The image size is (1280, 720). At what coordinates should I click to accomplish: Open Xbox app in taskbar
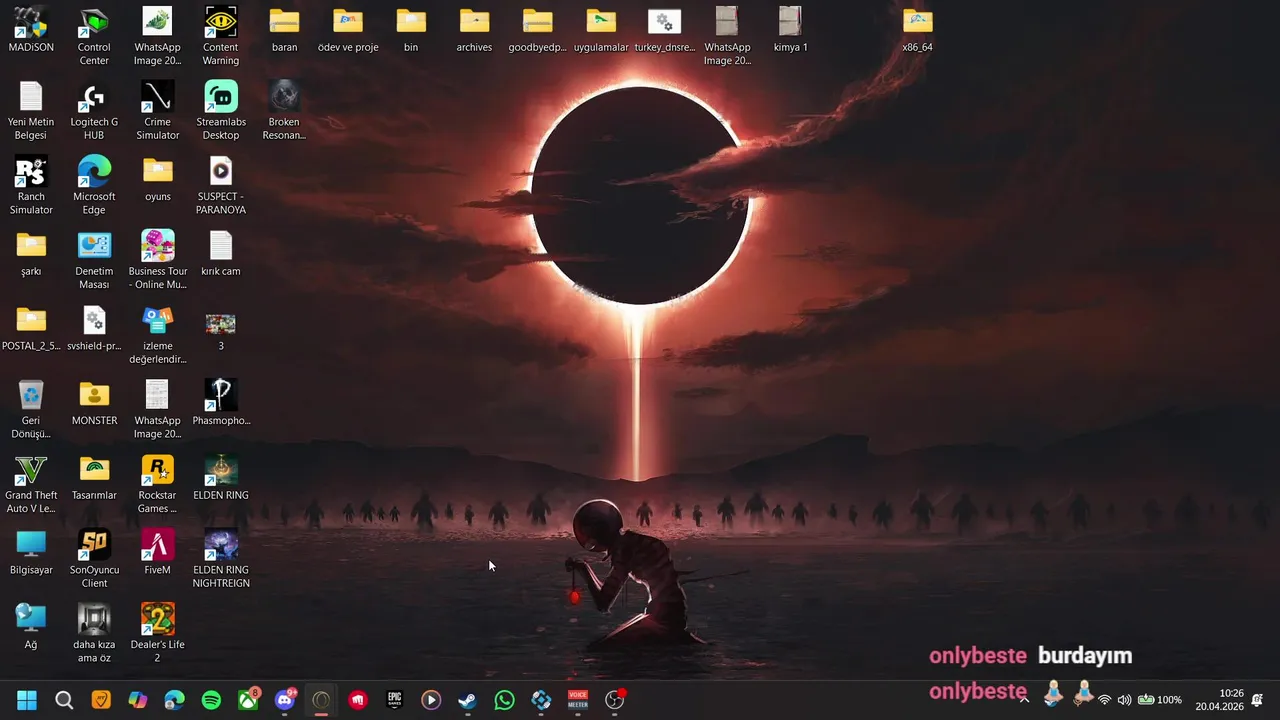pyautogui.click(x=248, y=700)
